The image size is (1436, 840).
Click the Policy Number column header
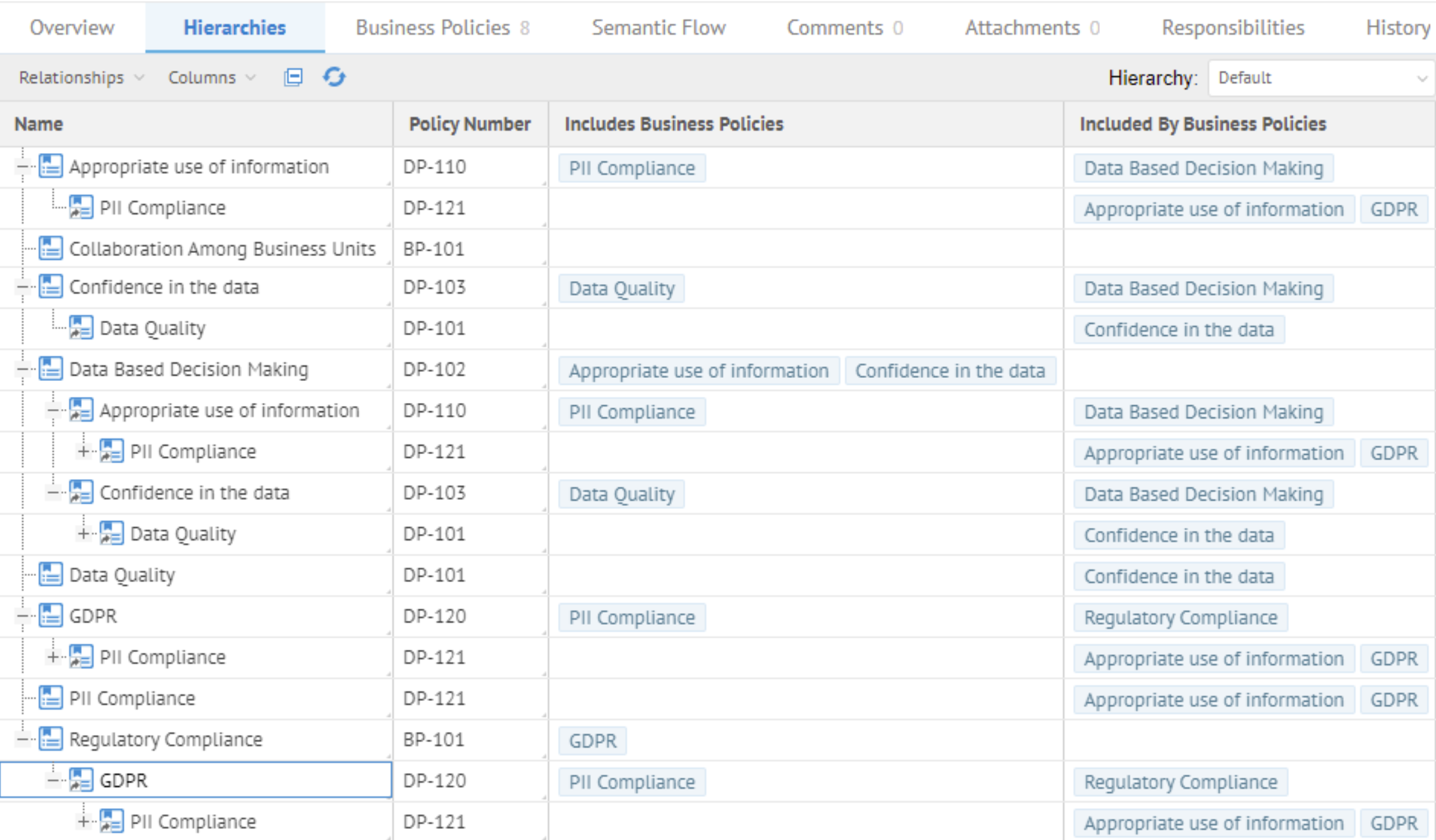(470, 124)
